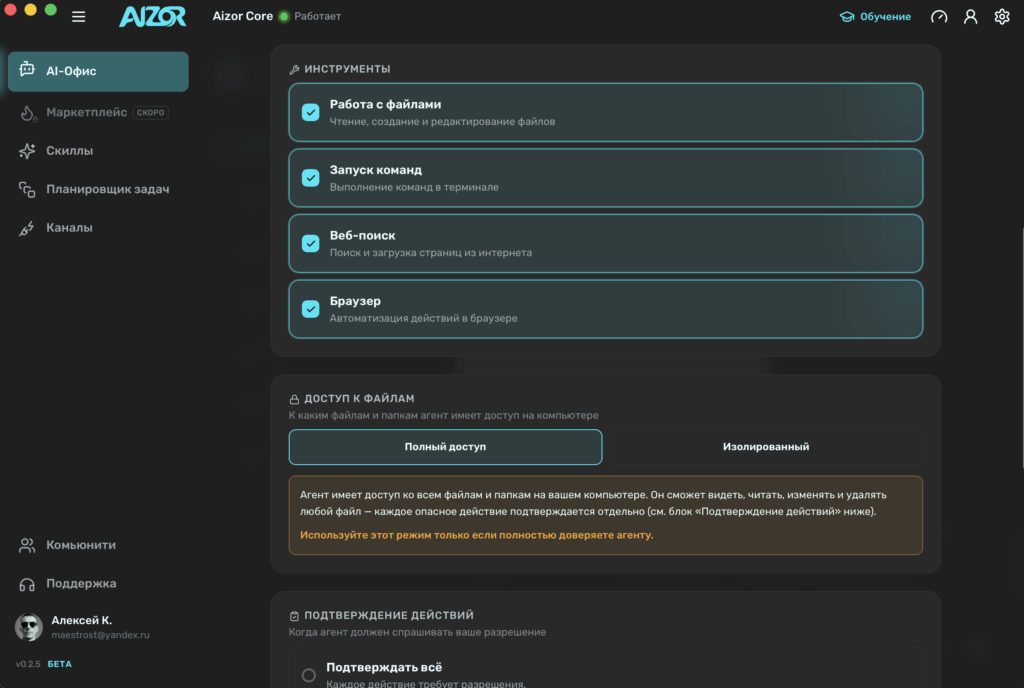Select the Подтверждать всё radio button
This screenshot has width=1024, height=688.
(x=309, y=674)
